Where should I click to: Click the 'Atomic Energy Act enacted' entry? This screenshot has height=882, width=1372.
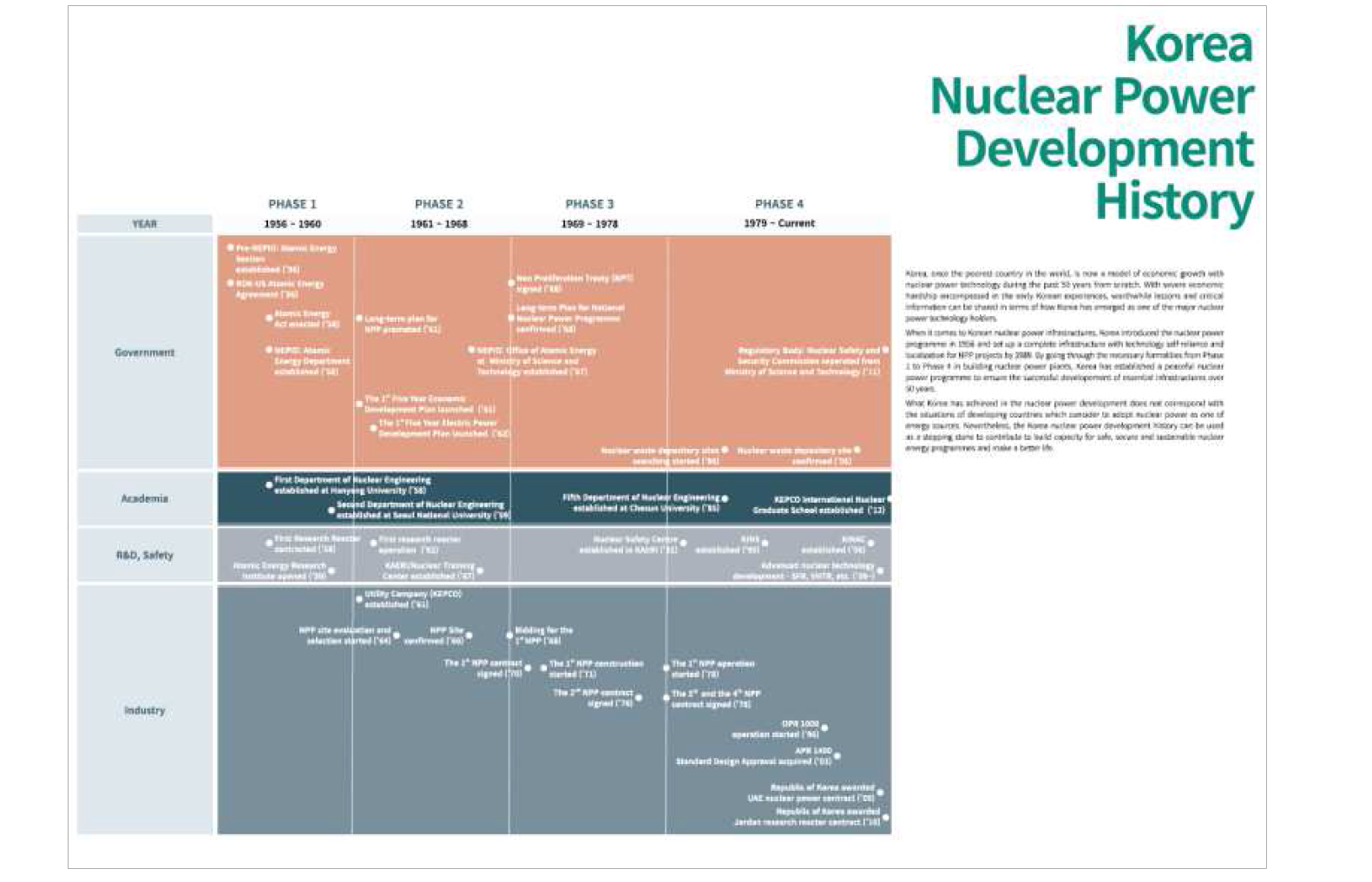pos(304,319)
